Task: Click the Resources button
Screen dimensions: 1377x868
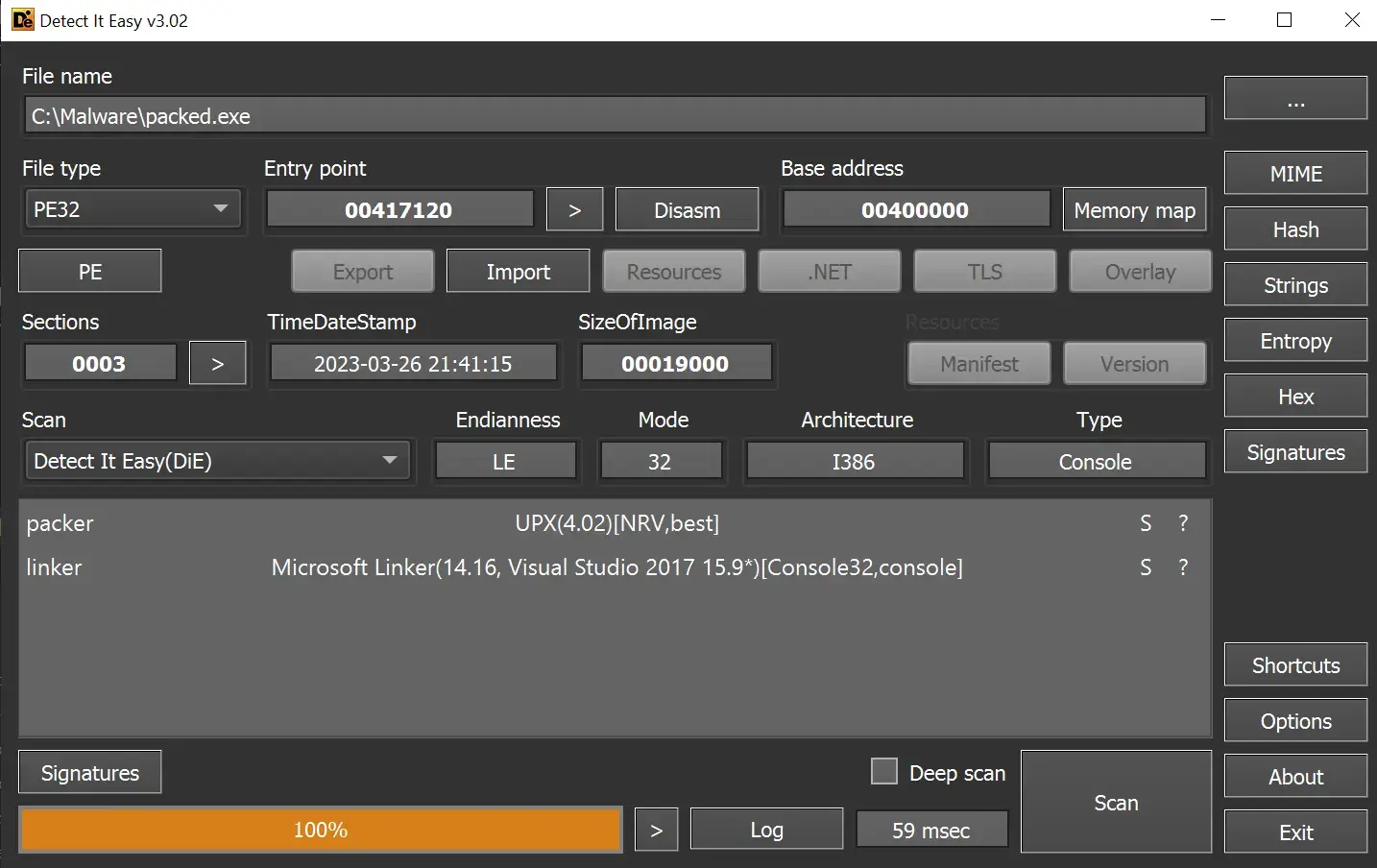Action: 673,272
